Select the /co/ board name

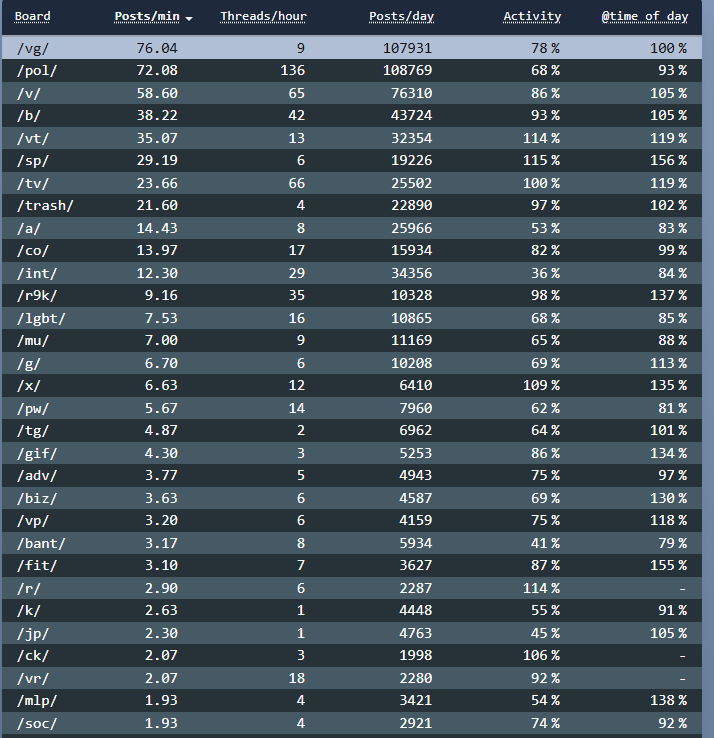32,250
